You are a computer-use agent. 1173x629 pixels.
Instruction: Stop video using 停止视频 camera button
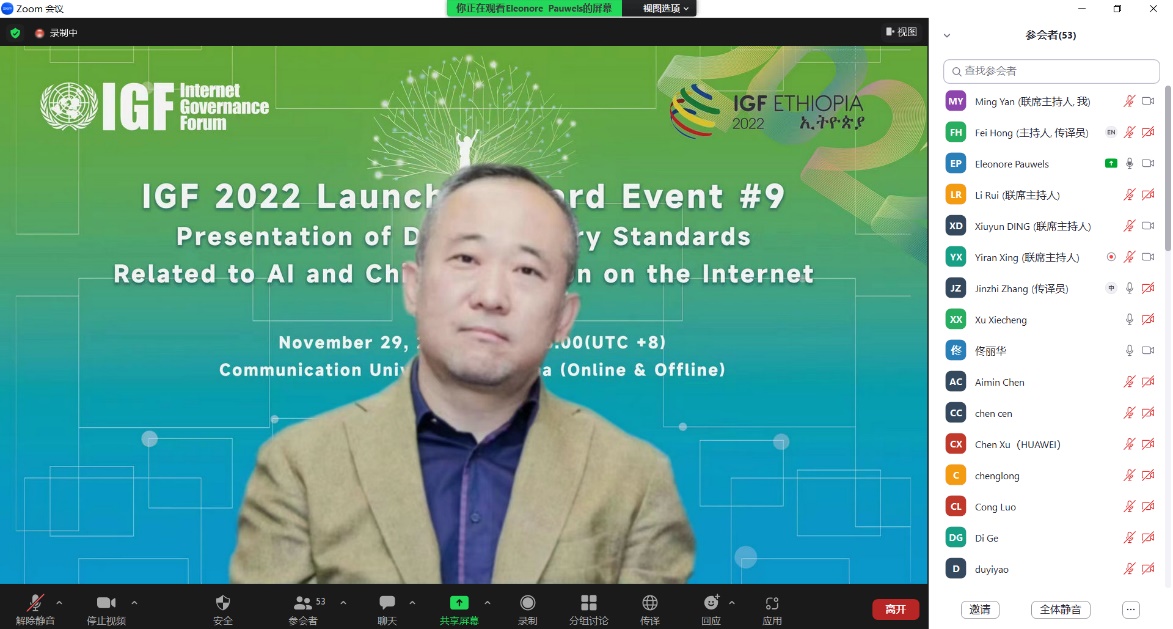pyautogui.click(x=106, y=603)
